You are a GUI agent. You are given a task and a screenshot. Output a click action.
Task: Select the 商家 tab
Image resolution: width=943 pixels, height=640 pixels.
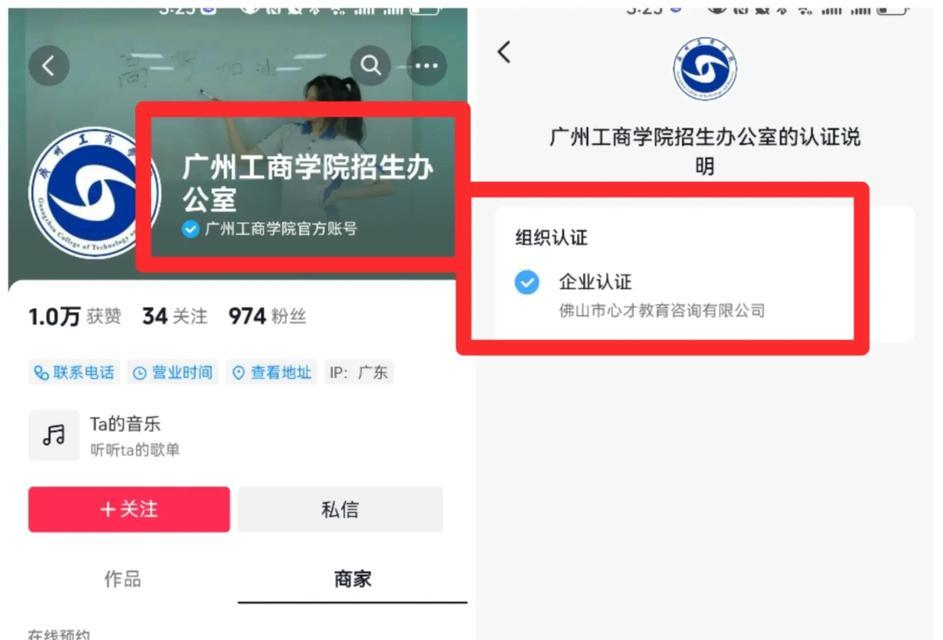[353, 579]
